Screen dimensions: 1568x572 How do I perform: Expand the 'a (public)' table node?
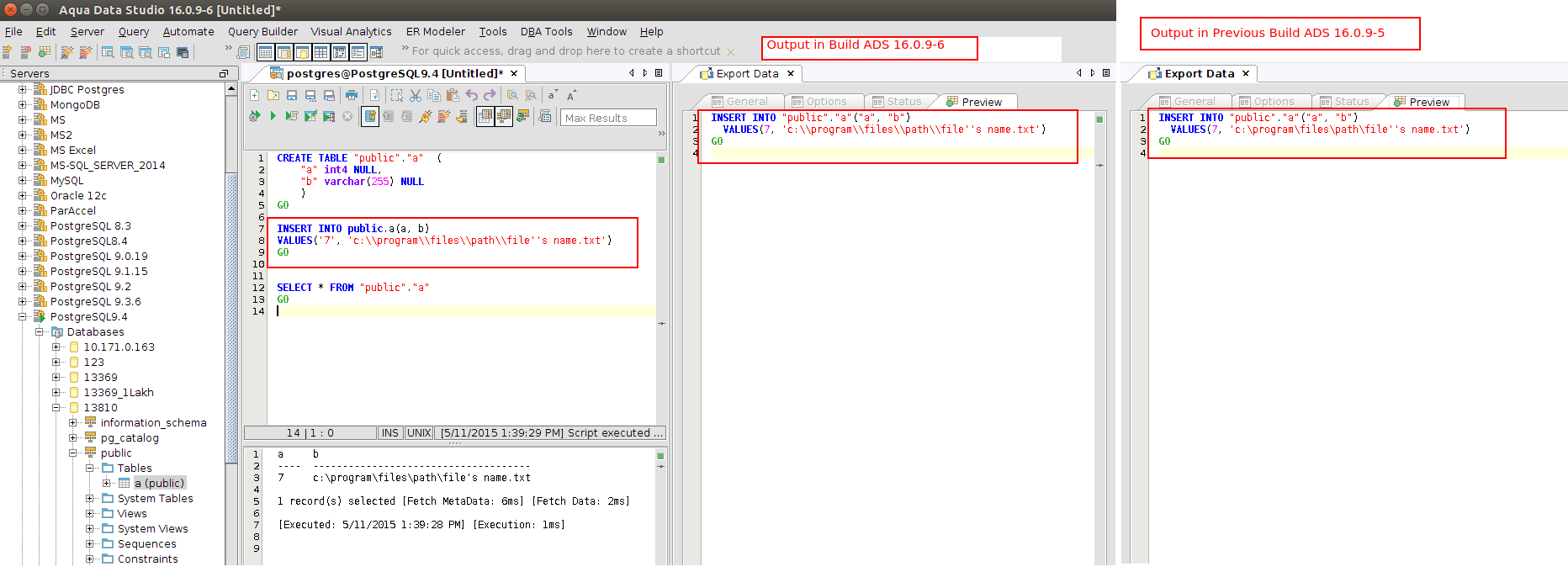click(107, 483)
